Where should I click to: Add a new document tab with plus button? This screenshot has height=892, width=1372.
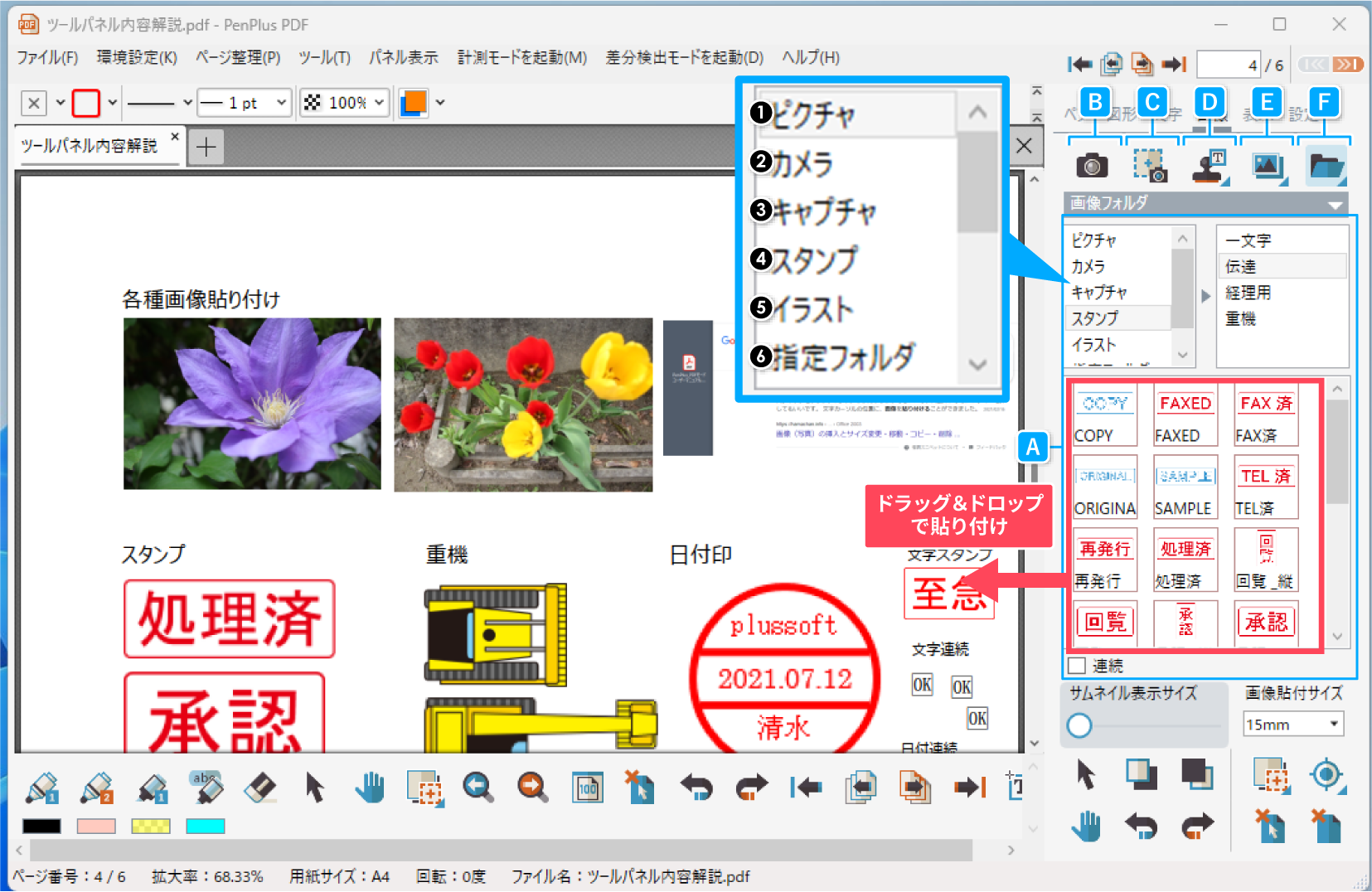206,148
